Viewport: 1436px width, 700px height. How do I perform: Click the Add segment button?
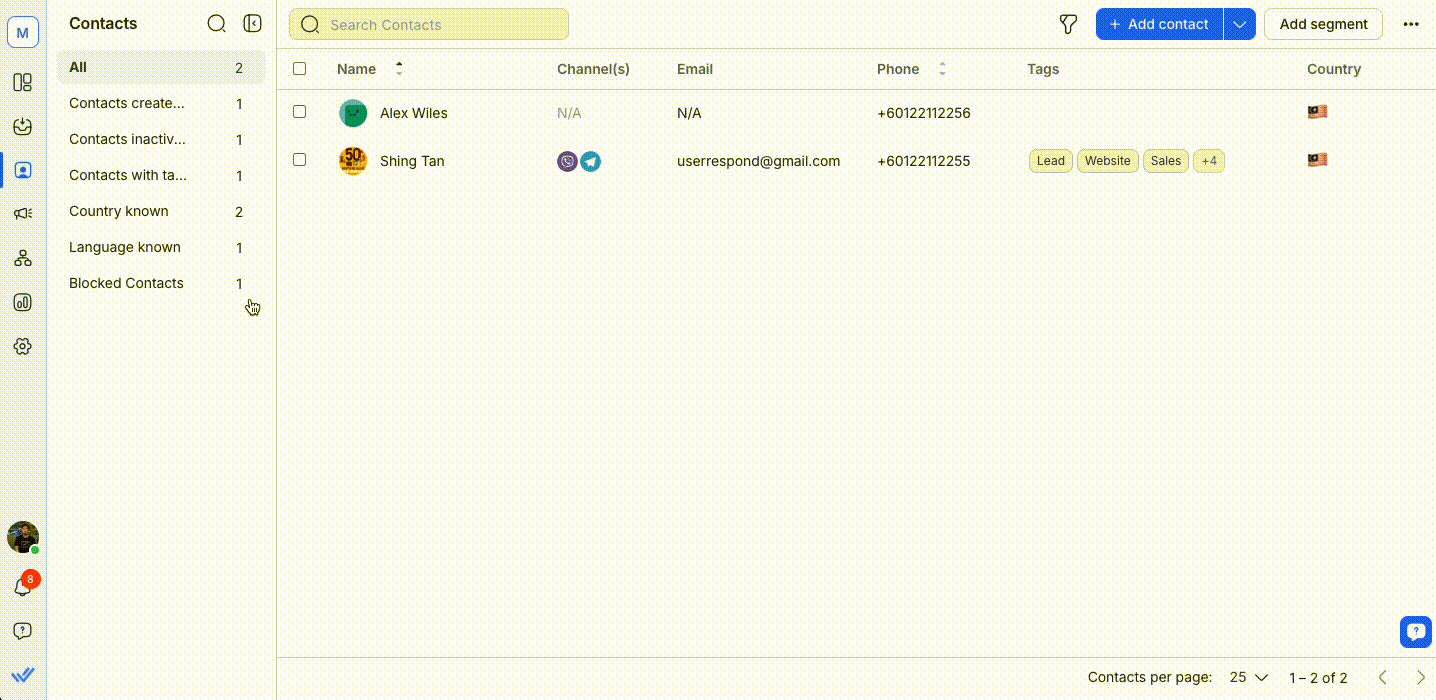tap(1323, 24)
